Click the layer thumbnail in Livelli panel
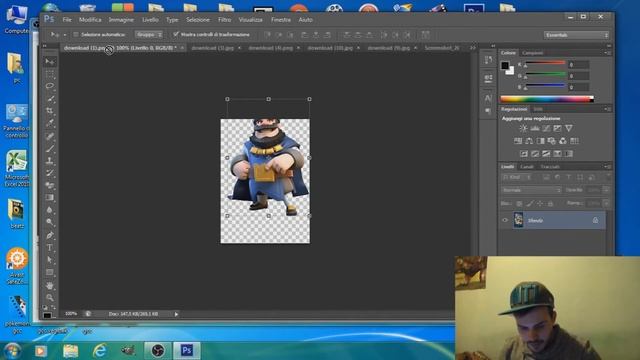Image resolution: width=640 pixels, height=360 pixels. click(518, 220)
